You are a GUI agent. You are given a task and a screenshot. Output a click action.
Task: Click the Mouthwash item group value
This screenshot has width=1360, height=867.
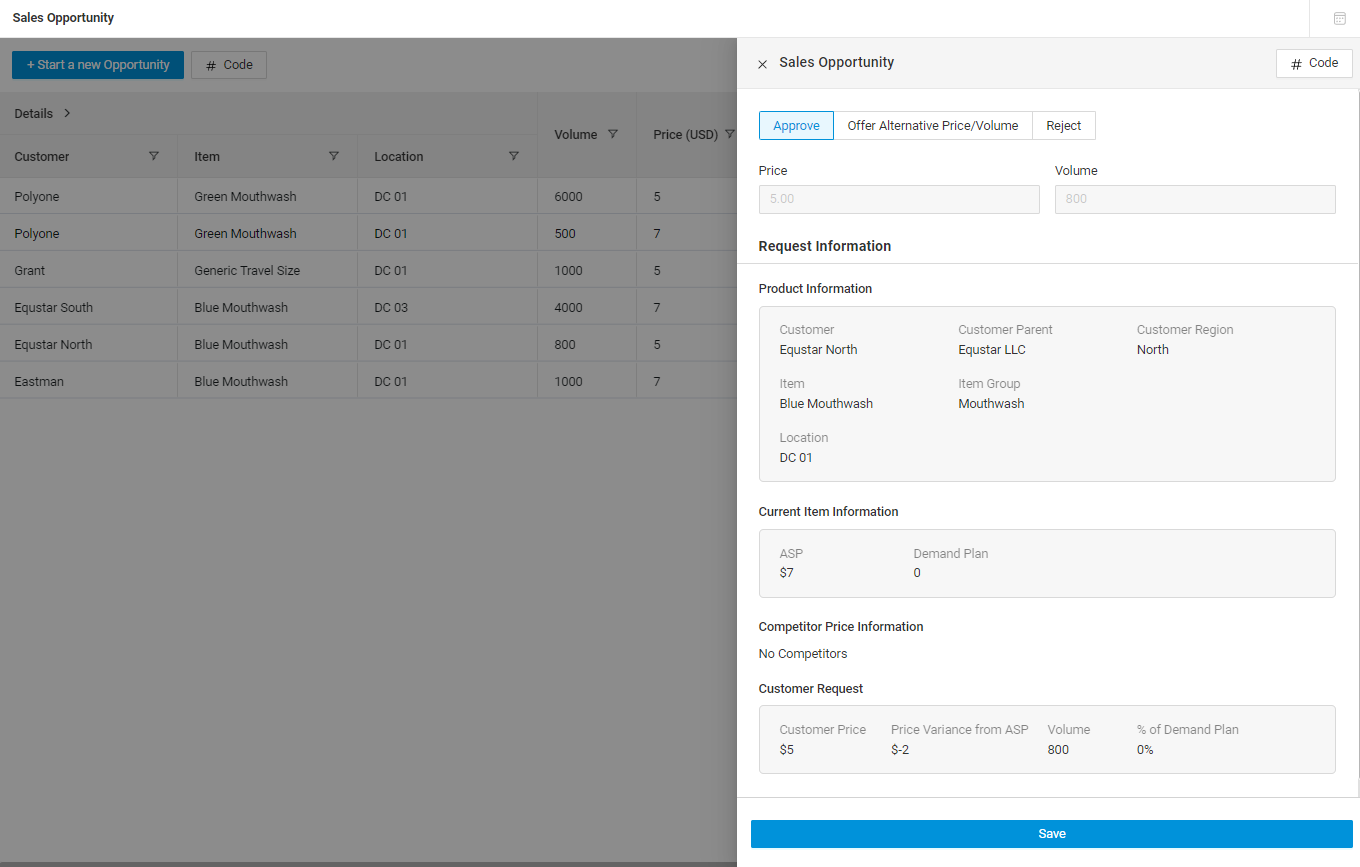(x=991, y=404)
